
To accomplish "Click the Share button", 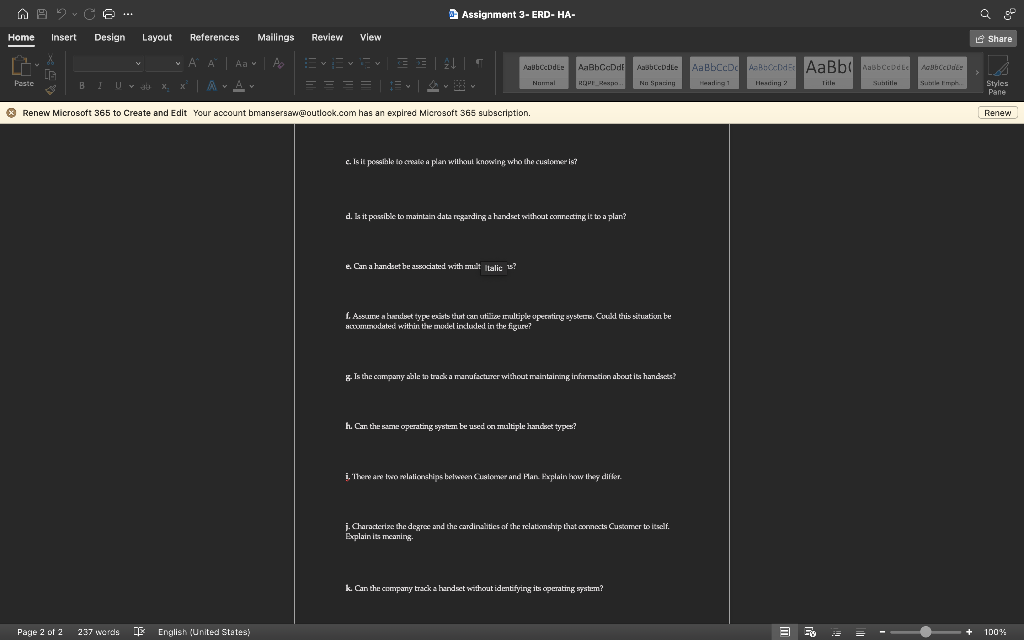I will 993,37.
